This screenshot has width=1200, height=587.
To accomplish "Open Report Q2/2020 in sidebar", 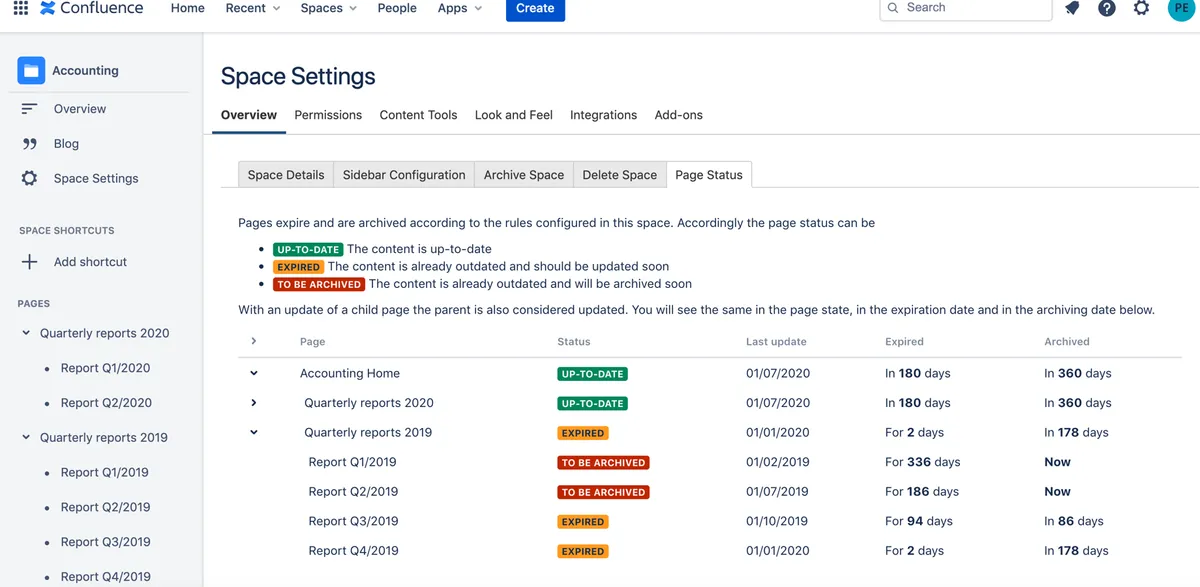I will click(106, 403).
